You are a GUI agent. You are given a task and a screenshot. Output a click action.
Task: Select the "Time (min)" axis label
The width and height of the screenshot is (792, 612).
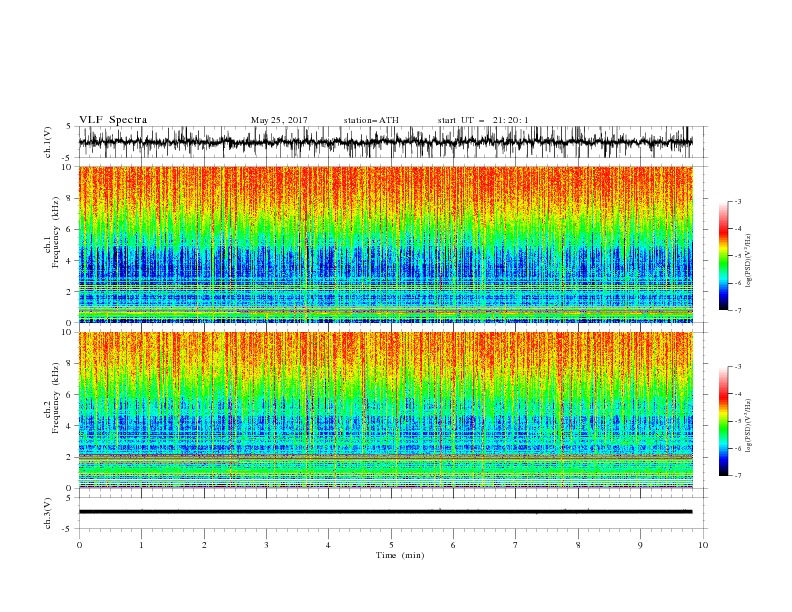pos(400,555)
